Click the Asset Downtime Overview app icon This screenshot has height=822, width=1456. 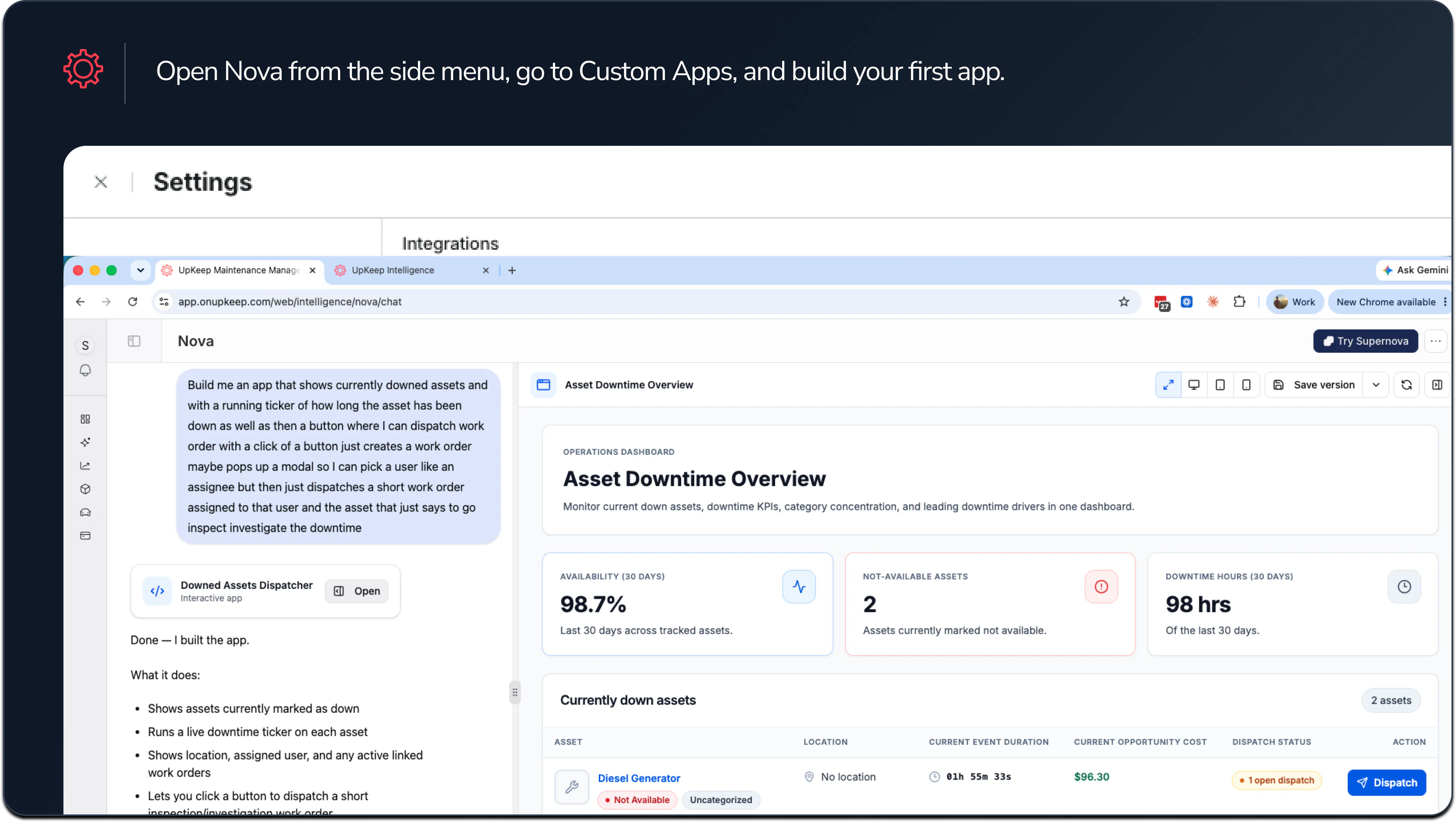543,385
